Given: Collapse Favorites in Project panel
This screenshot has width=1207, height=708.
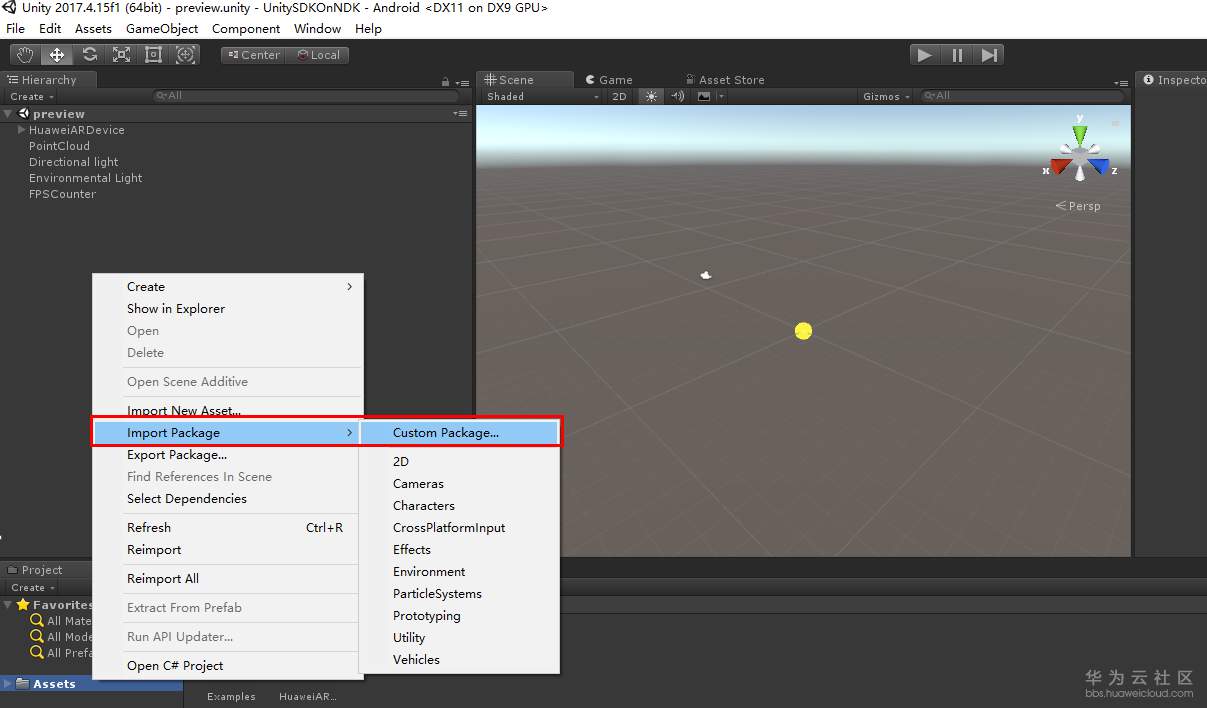Looking at the screenshot, I should pyautogui.click(x=8, y=605).
